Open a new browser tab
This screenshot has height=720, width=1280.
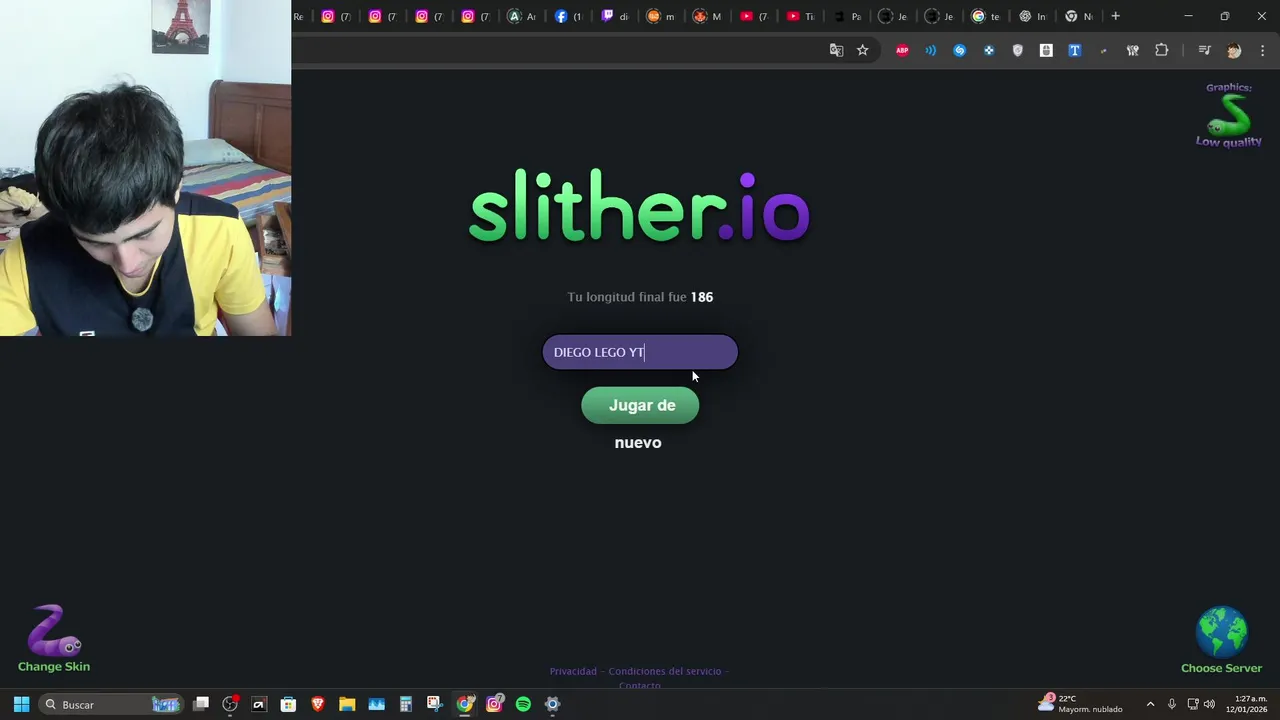(x=1115, y=16)
